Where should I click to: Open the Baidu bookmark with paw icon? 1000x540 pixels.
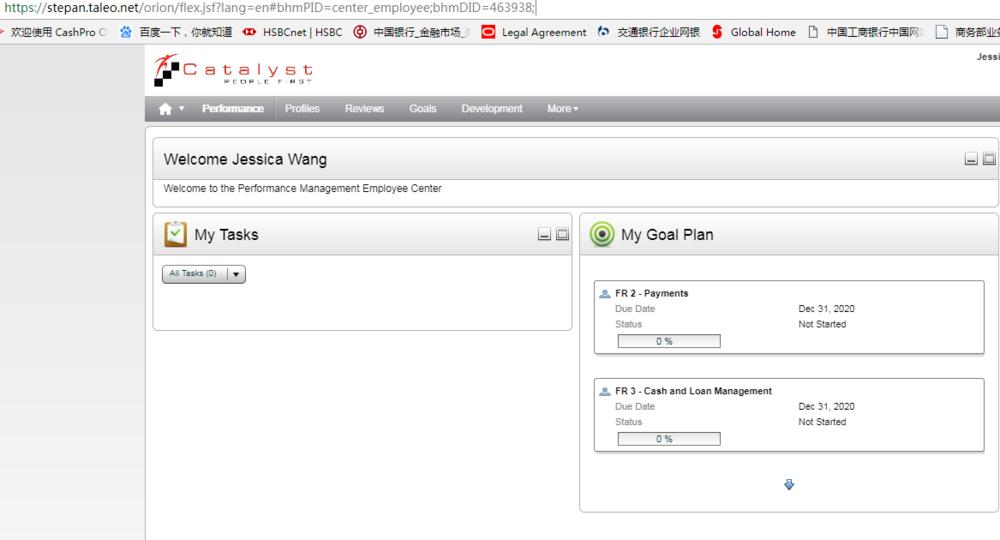(176, 32)
